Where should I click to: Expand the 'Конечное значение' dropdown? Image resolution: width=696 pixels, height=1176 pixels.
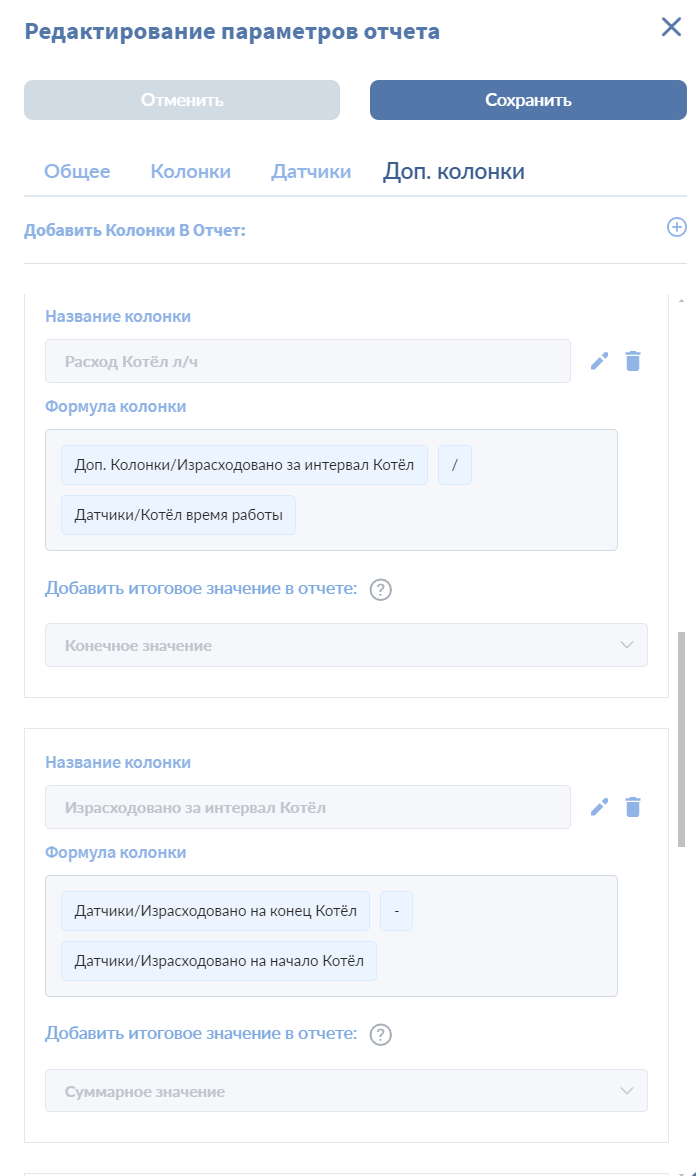point(346,645)
